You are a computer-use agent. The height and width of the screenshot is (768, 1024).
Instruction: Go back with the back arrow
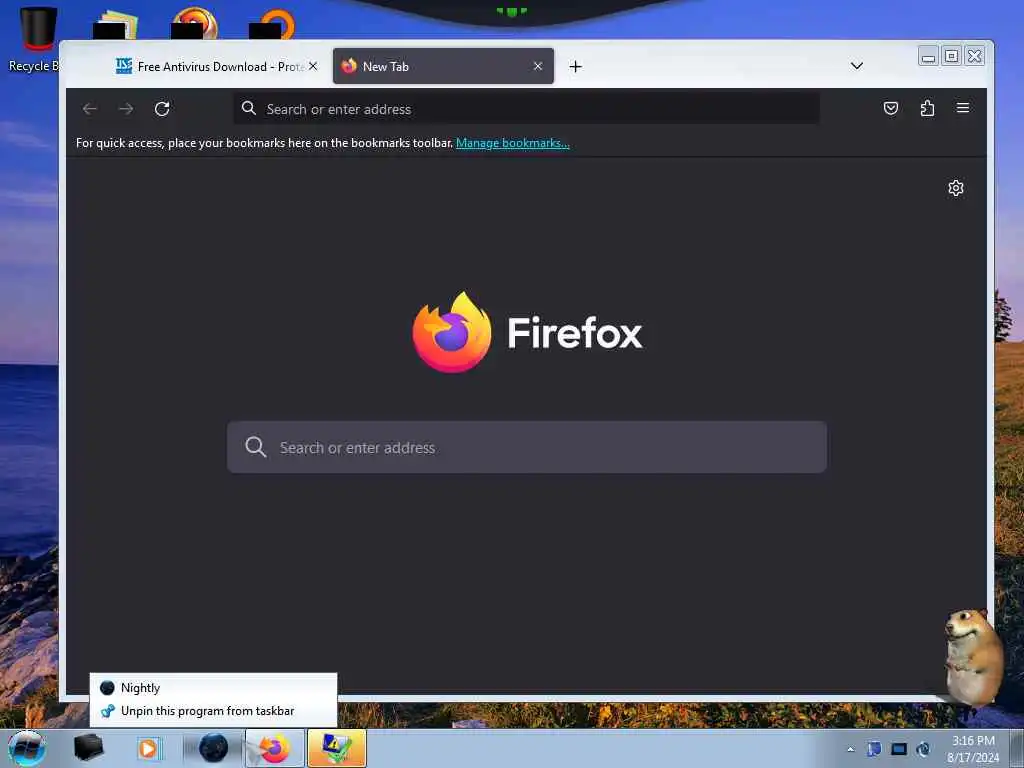90,109
